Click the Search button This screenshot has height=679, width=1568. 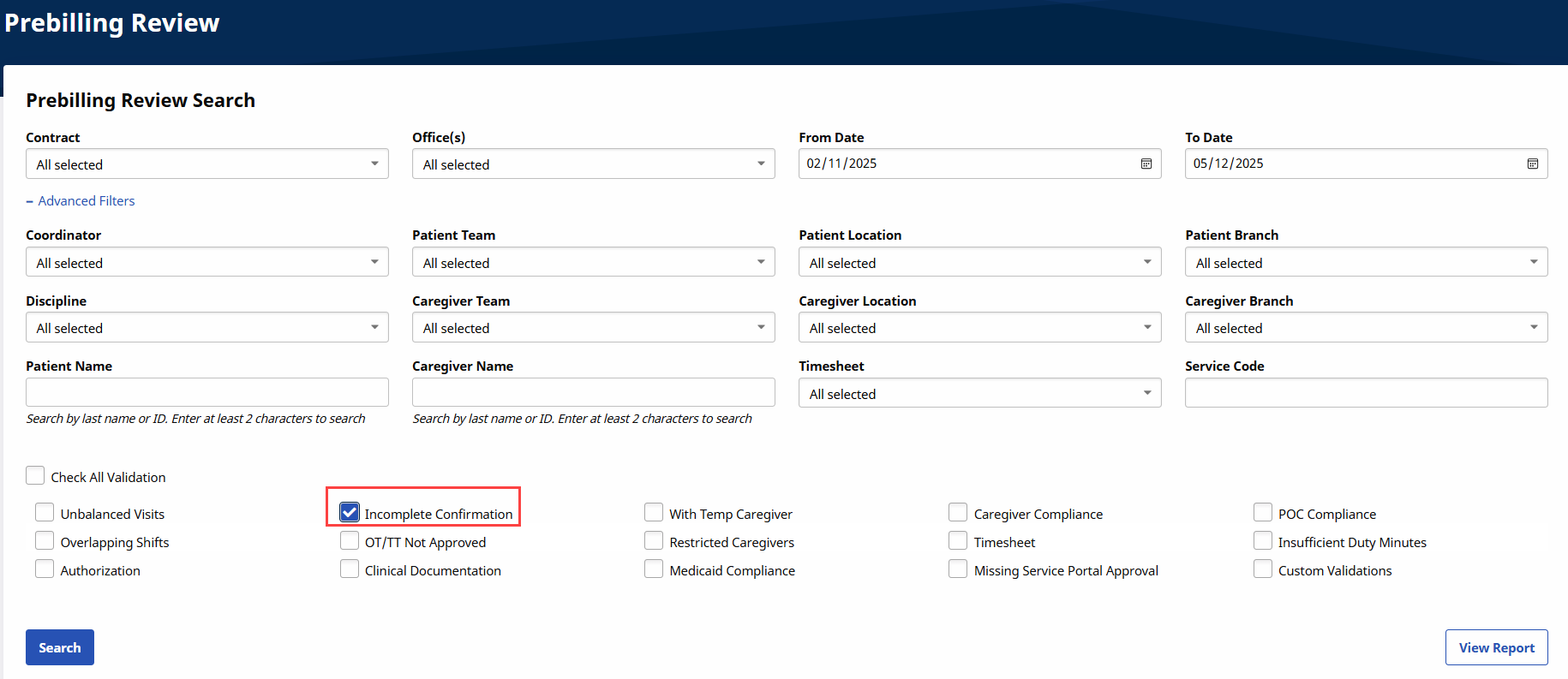pyautogui.click(x=60, y=647)
